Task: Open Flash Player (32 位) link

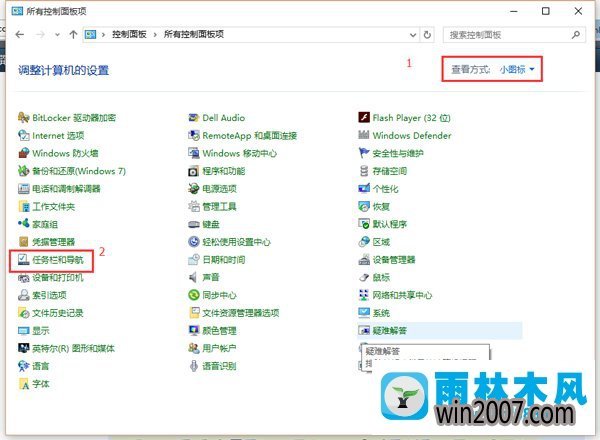Action: tap(411, 117)
